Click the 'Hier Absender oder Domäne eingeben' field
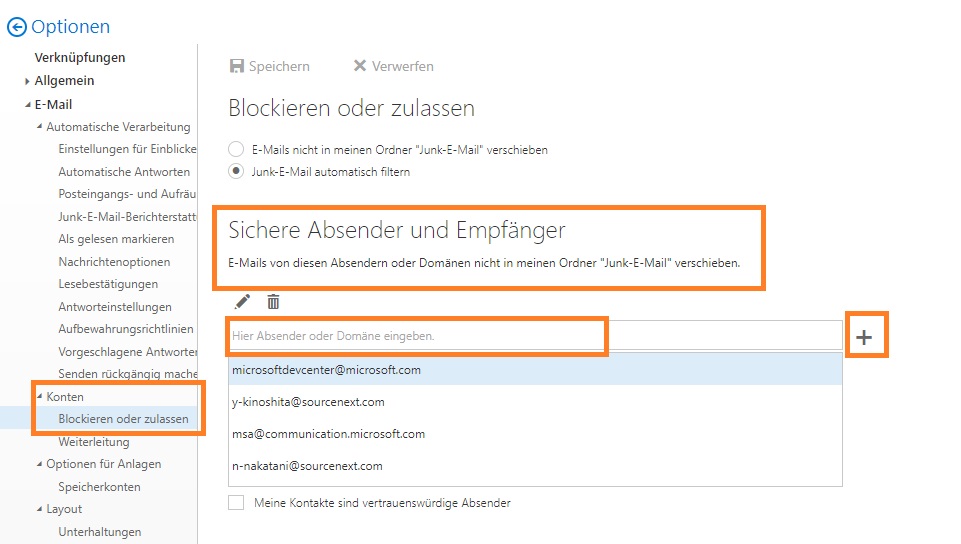 tap(535, 336)
